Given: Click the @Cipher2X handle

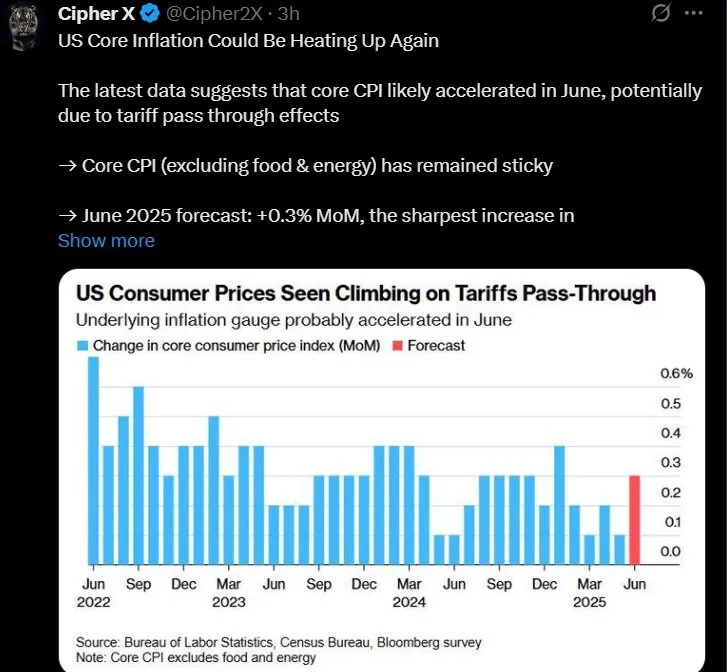Looking at the screenshot, I should (x=213, y=15).
